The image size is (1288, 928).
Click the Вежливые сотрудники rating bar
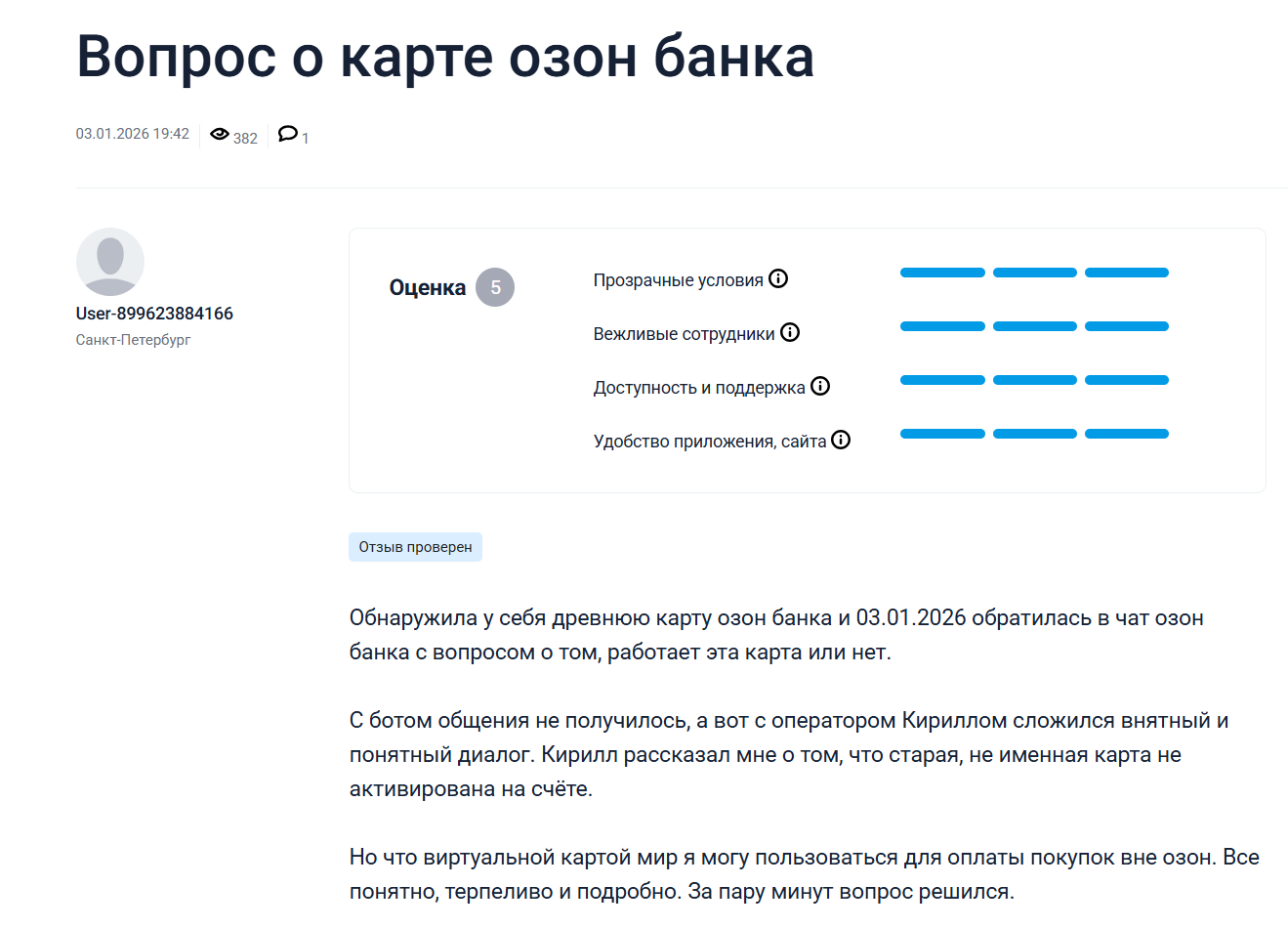pyautogui.click(x=1034, y=326)
